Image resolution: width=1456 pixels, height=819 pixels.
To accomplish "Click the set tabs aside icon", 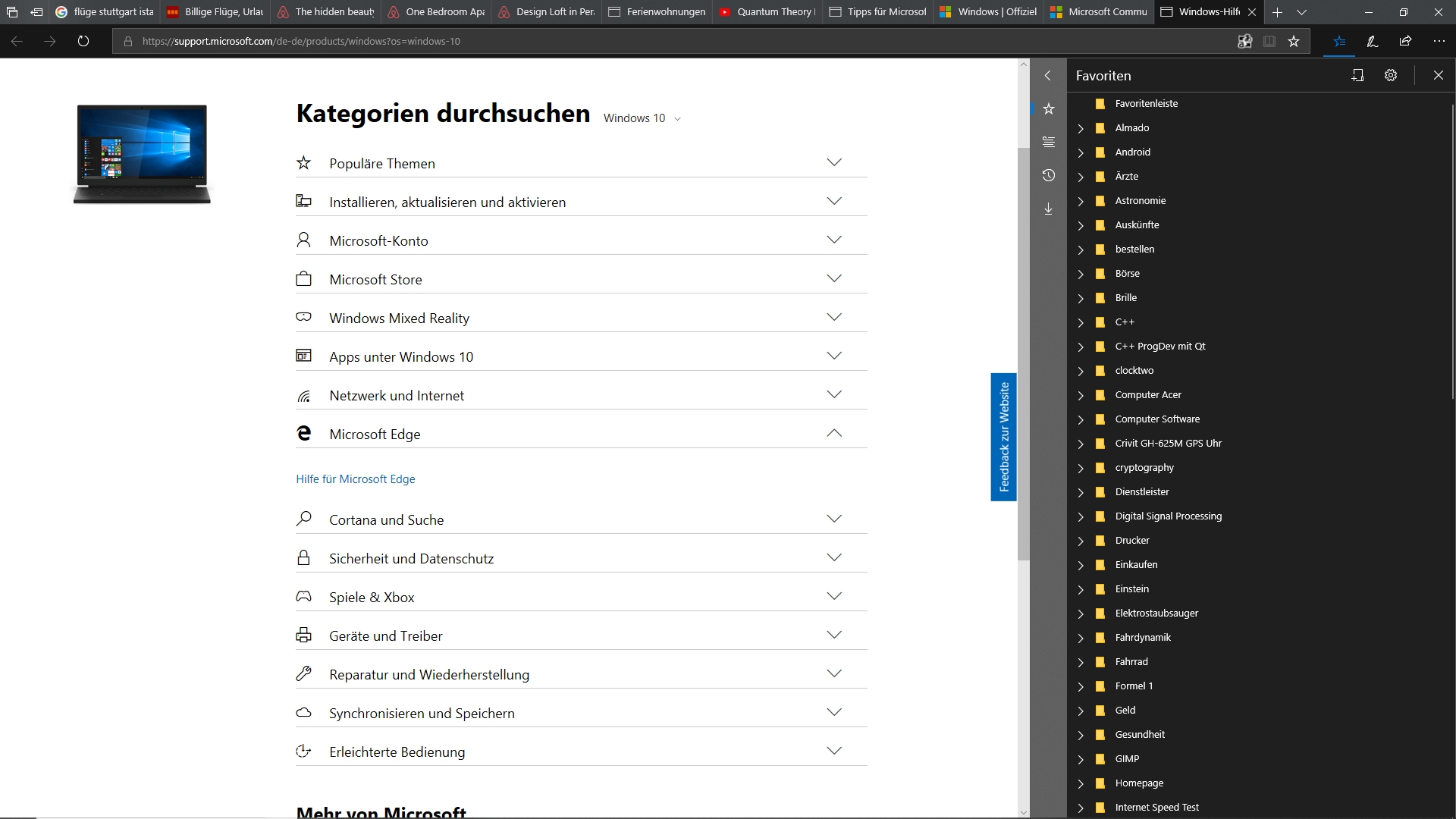I will tap(36, 12).
